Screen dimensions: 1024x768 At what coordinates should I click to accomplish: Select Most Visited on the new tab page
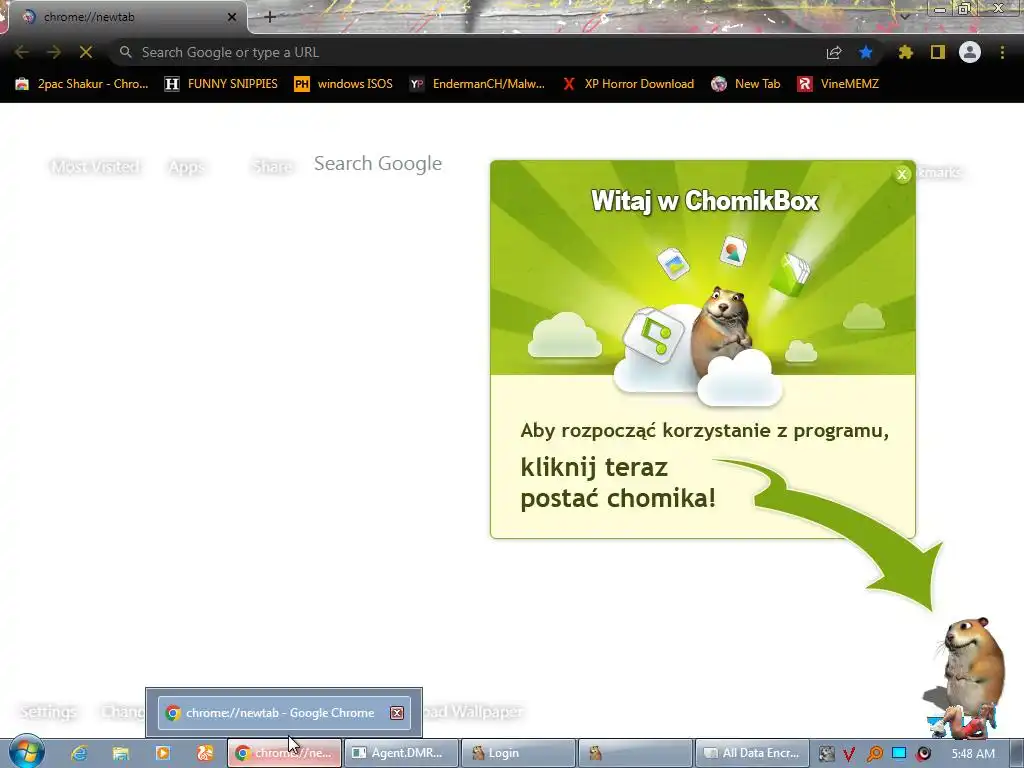click(95, 167)
